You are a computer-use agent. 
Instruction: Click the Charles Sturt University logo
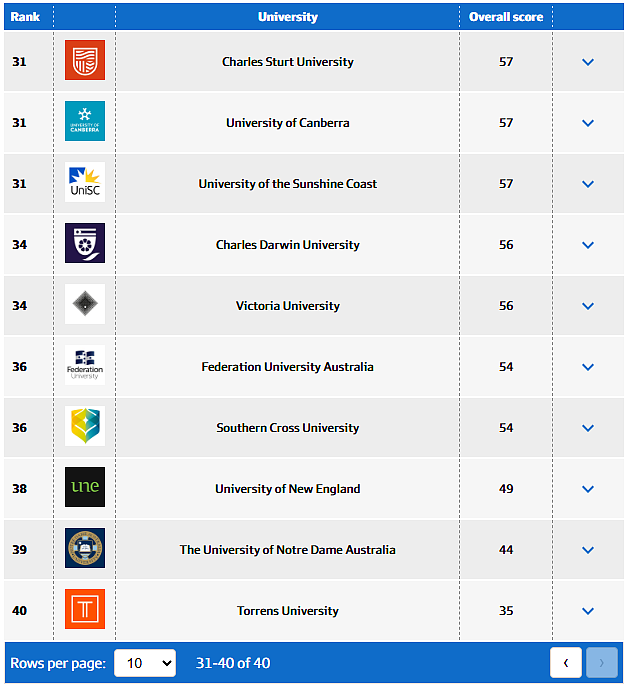(x=85, y=60)
